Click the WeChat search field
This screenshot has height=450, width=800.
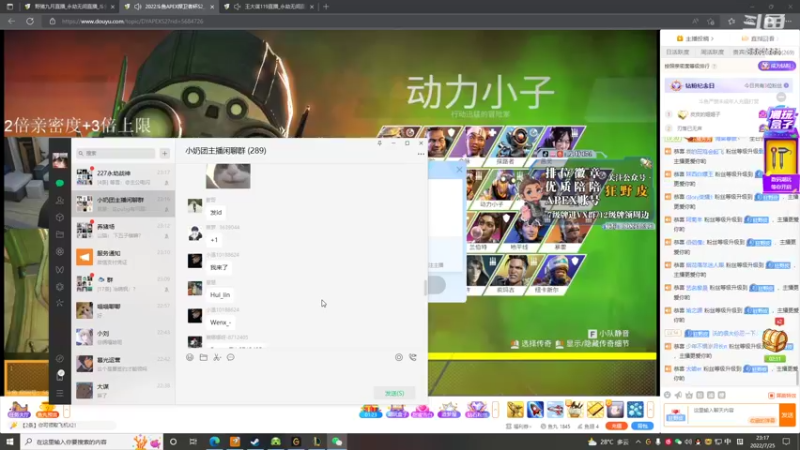[116, 153]
